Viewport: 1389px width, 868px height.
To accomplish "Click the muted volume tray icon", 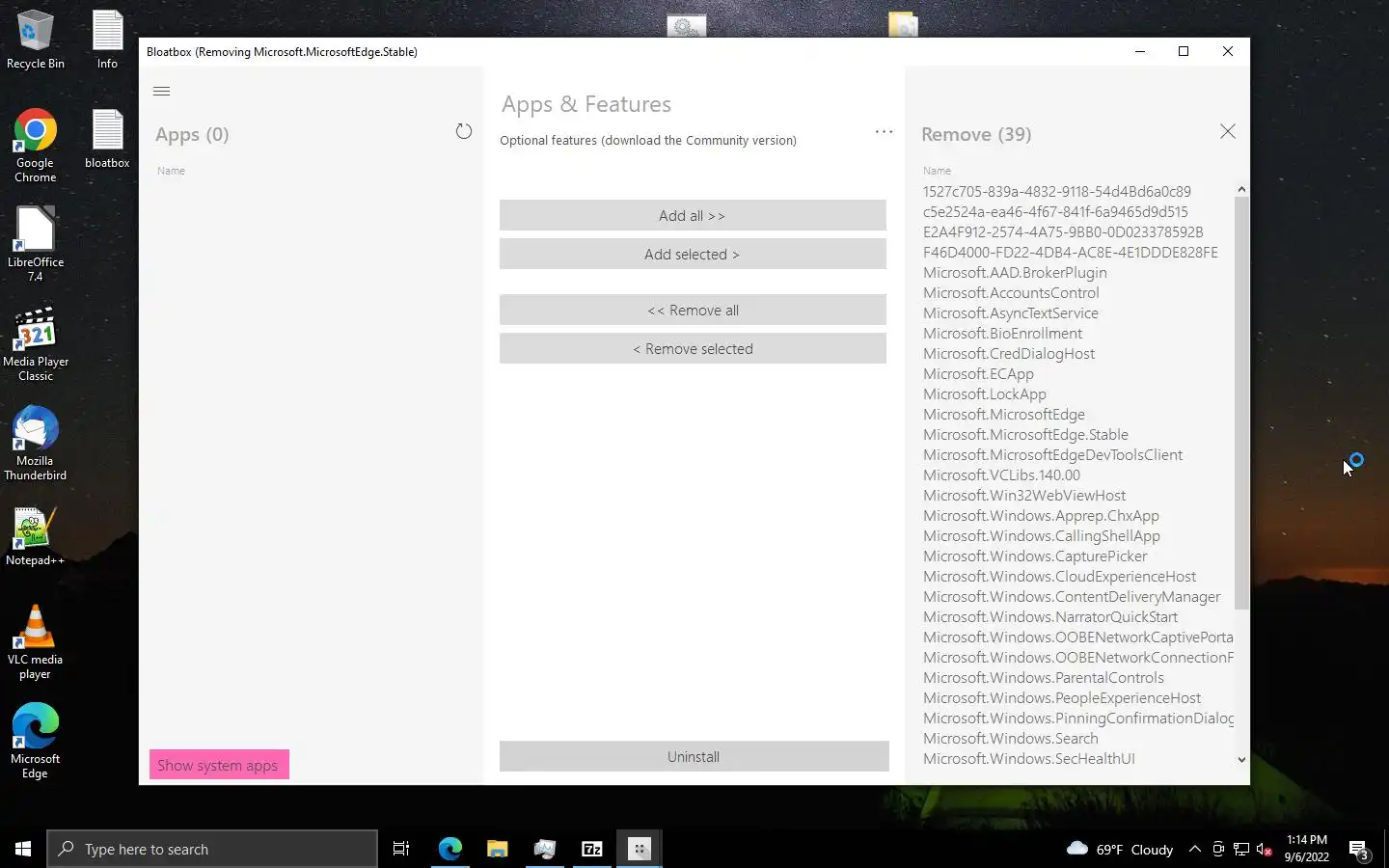I will (1264, 849).
